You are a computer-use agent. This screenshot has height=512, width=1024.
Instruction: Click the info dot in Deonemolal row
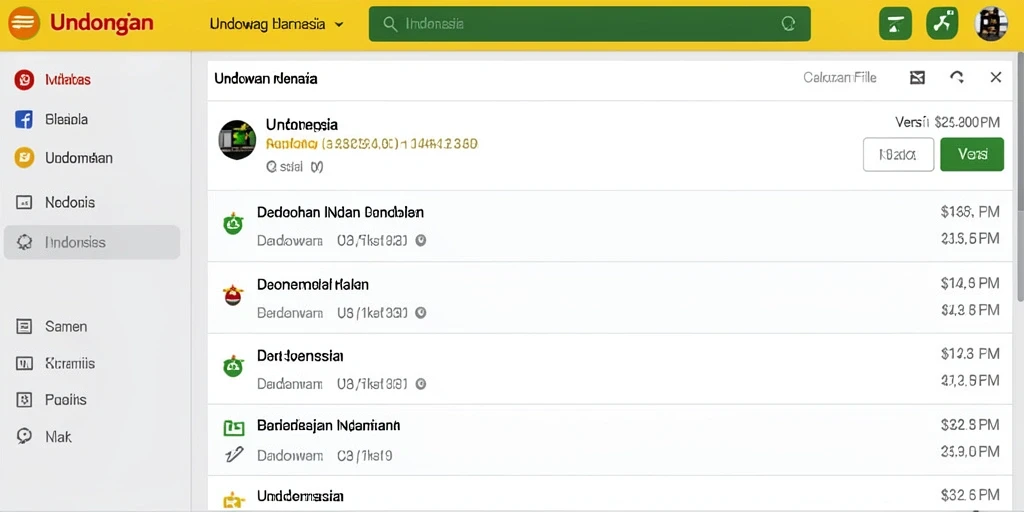click(421, 313)
